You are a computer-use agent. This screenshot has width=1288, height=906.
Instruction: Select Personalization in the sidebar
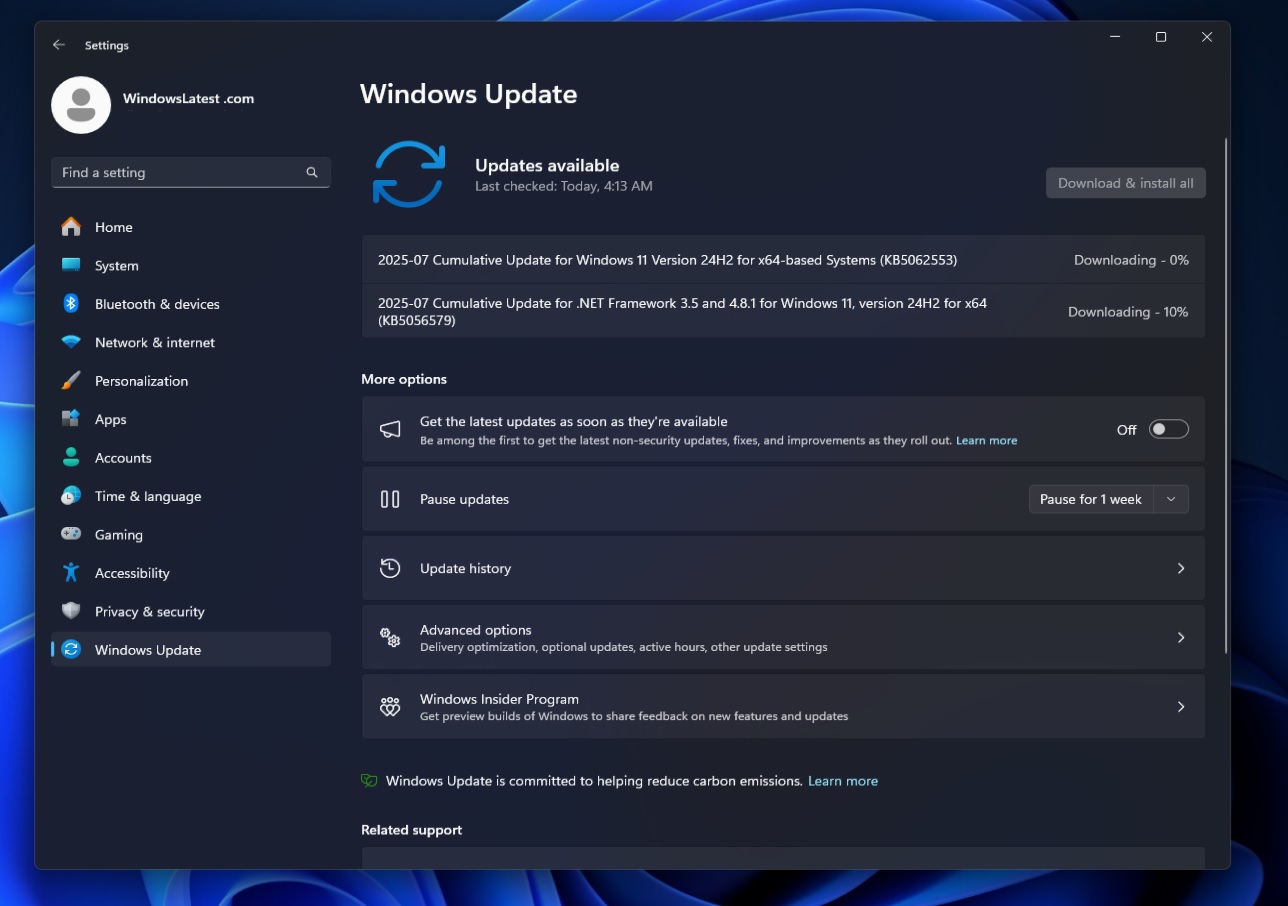tap(141, 381)
